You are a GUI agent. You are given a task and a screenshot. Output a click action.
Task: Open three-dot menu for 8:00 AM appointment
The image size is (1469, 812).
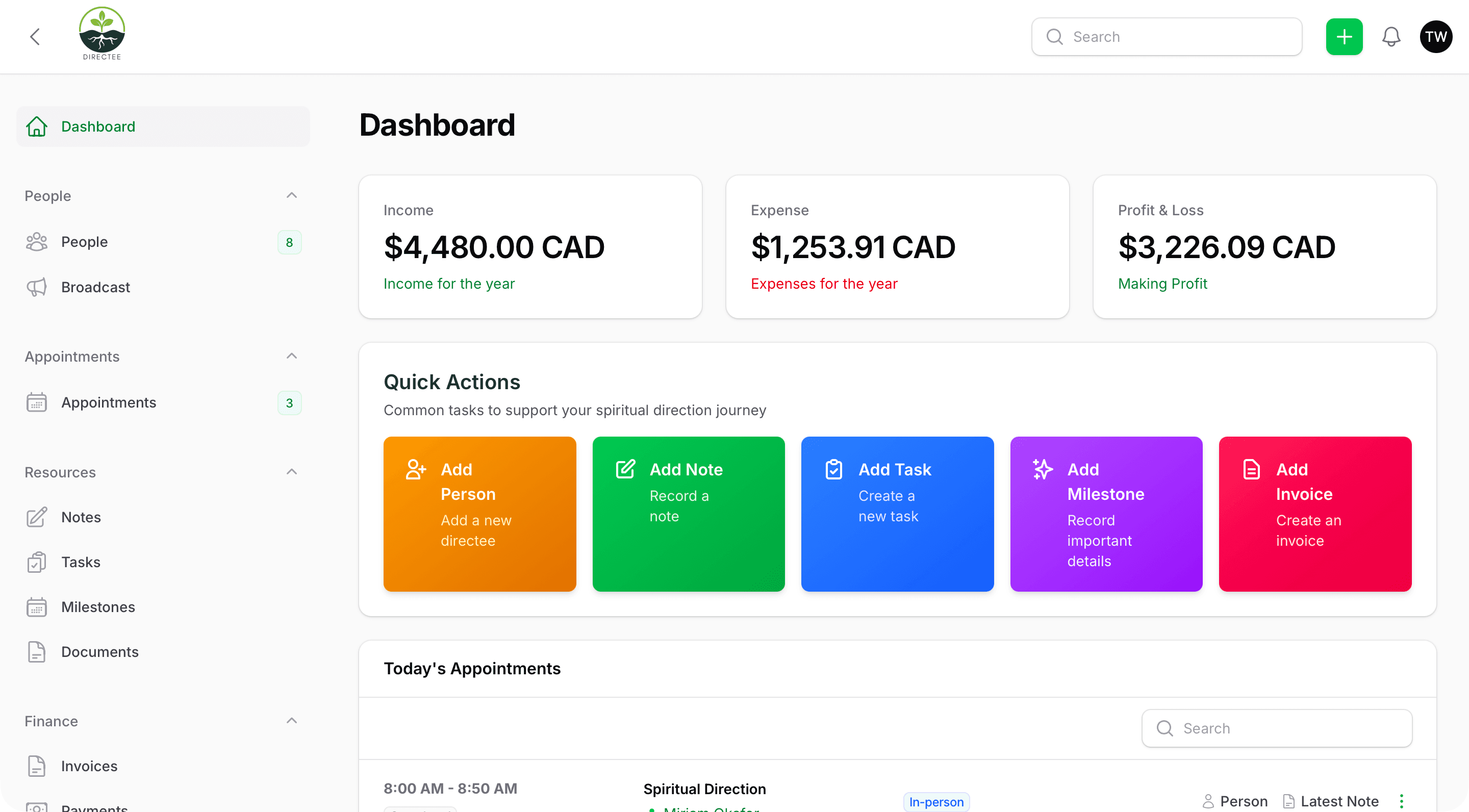pos(1401,802)
